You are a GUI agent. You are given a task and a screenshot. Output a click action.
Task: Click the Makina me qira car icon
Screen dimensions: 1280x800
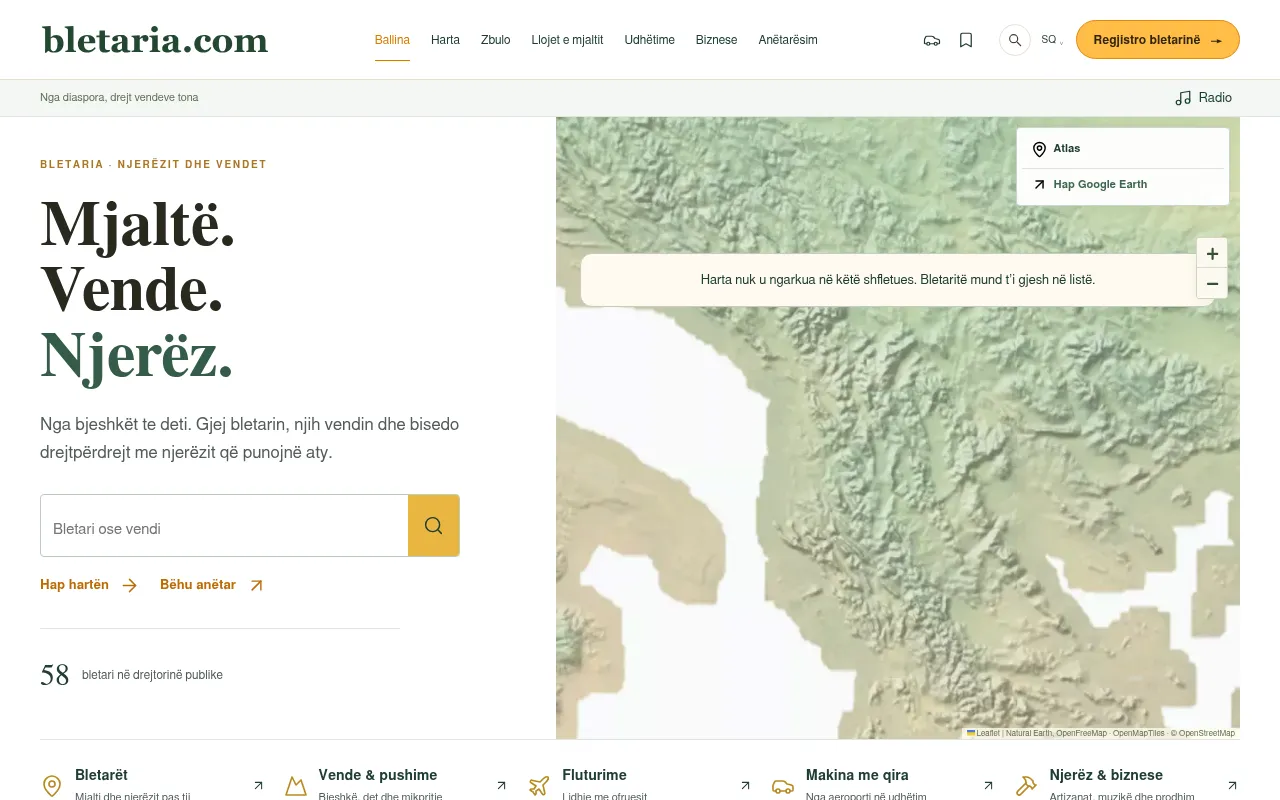pyautogui.click(x=783, y=786)
